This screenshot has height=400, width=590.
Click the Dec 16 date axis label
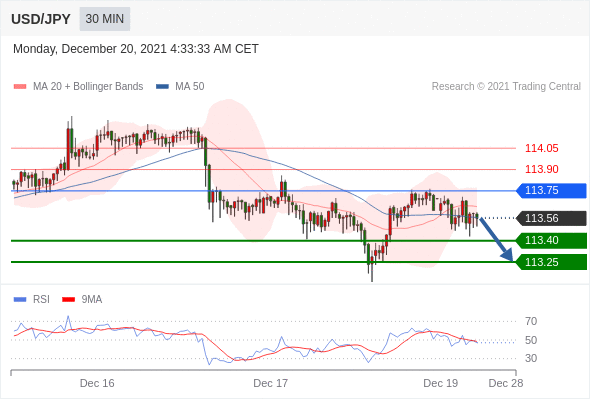pos(97,383)
